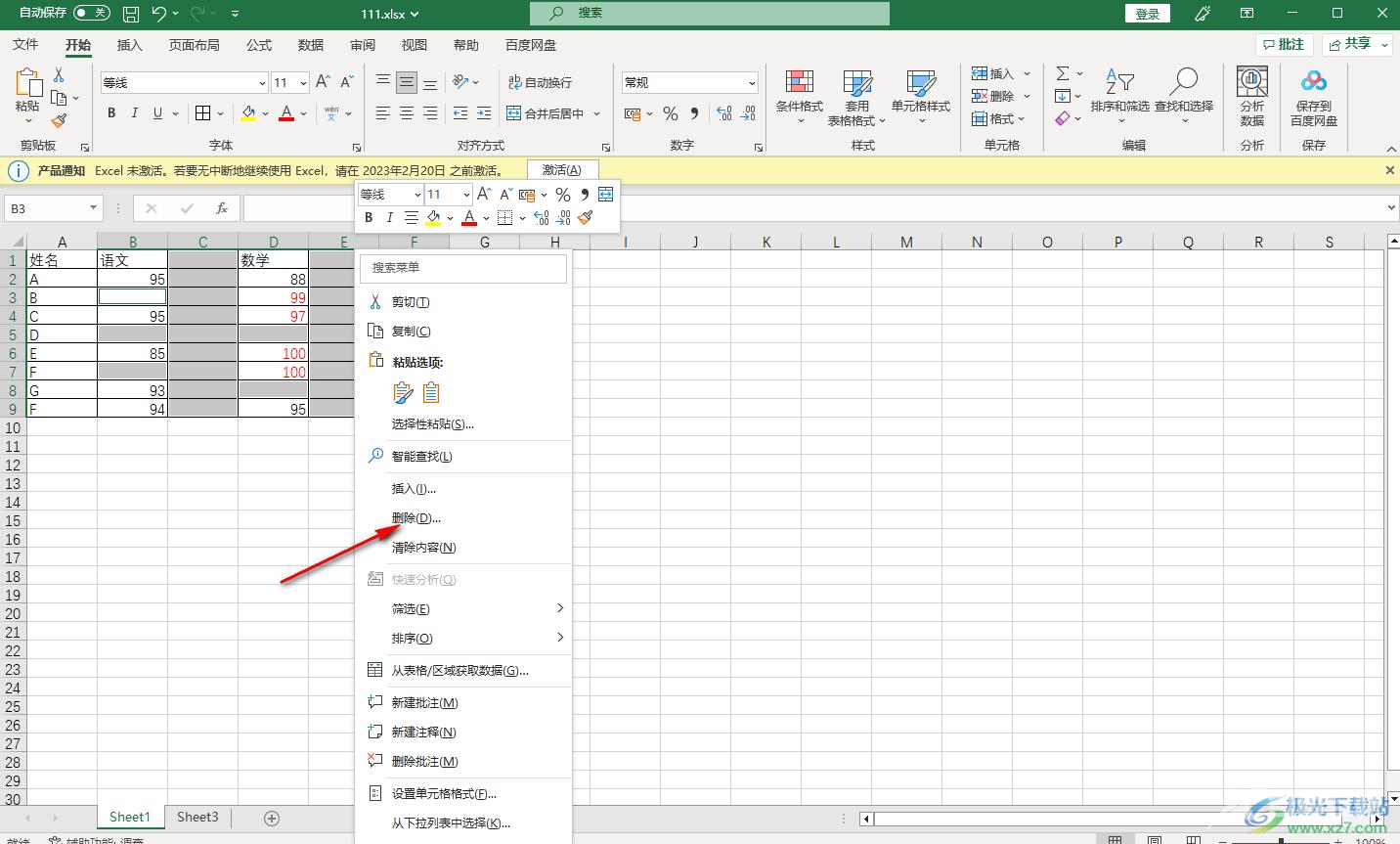Open the Insert (插入) ribbon tab

coord(129,45)
